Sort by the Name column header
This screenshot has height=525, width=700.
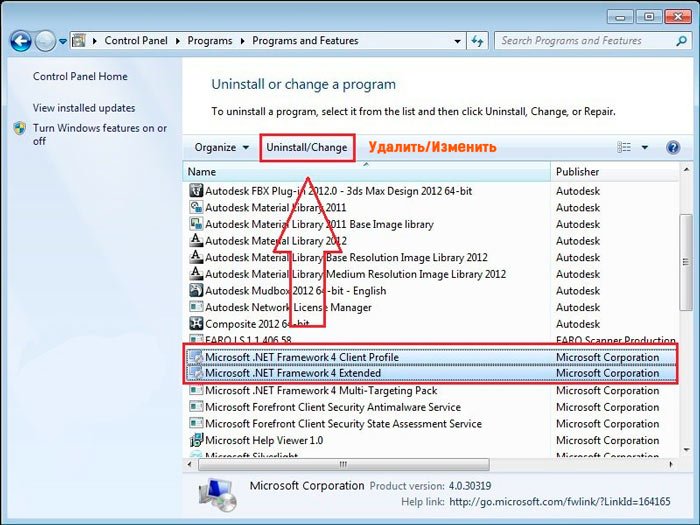coord(367,172)
